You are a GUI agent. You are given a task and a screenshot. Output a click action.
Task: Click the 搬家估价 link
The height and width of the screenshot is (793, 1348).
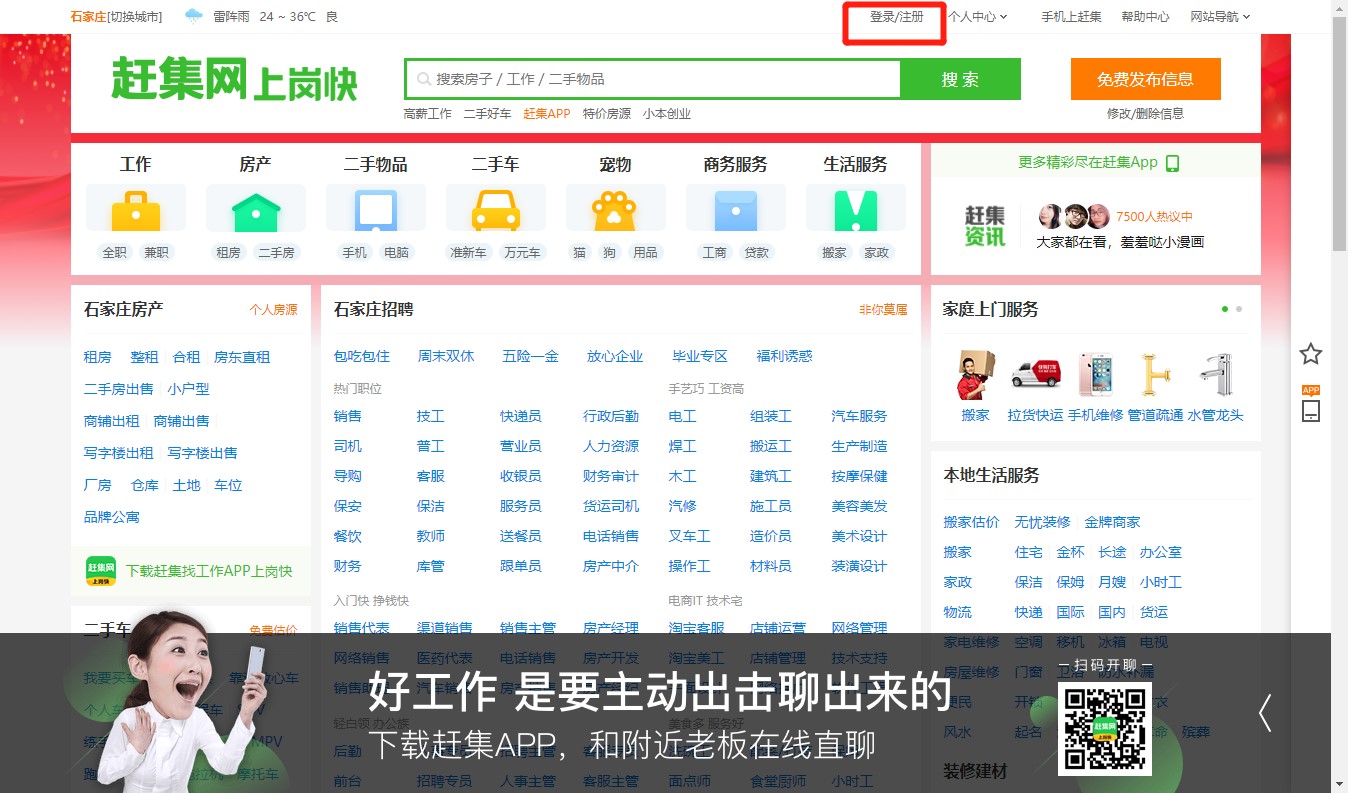(971, 522)
